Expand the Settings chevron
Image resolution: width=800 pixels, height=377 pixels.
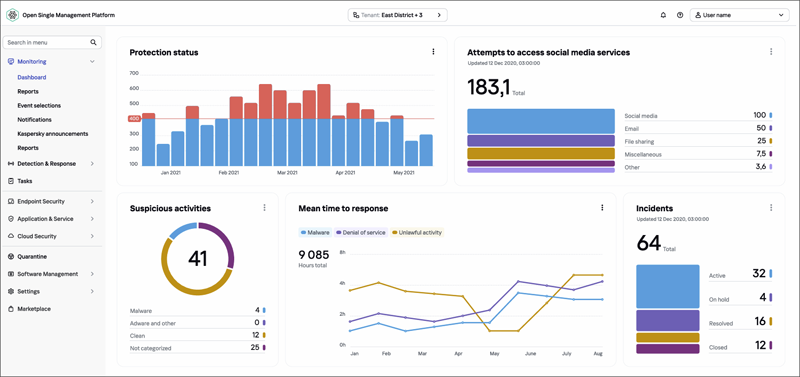coord(92,291)
